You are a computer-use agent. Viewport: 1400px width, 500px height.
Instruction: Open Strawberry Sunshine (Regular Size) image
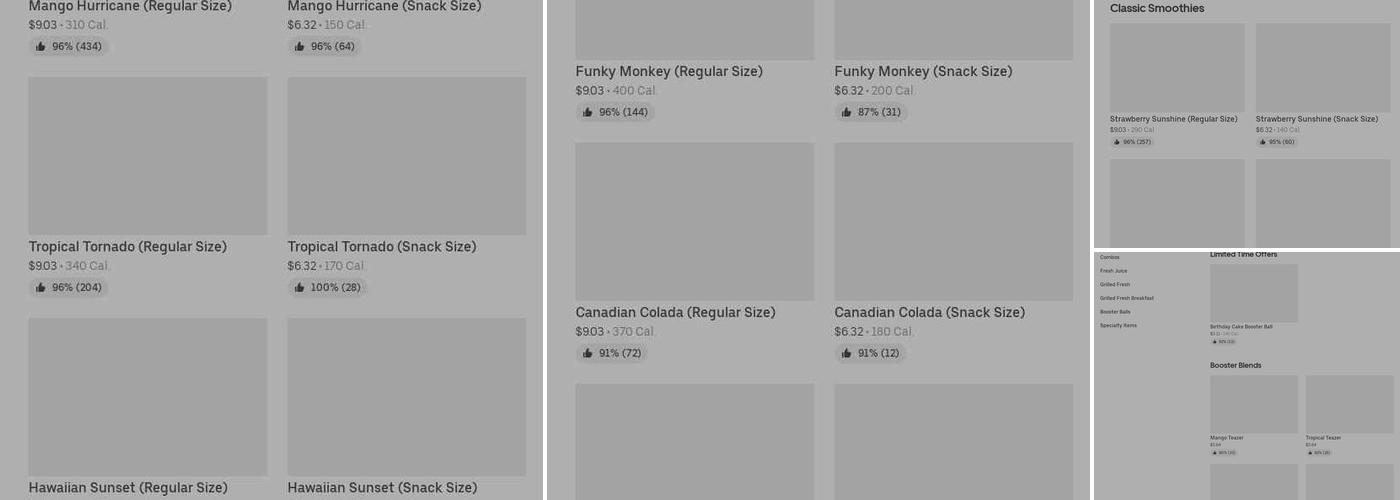click(1177, 68)
